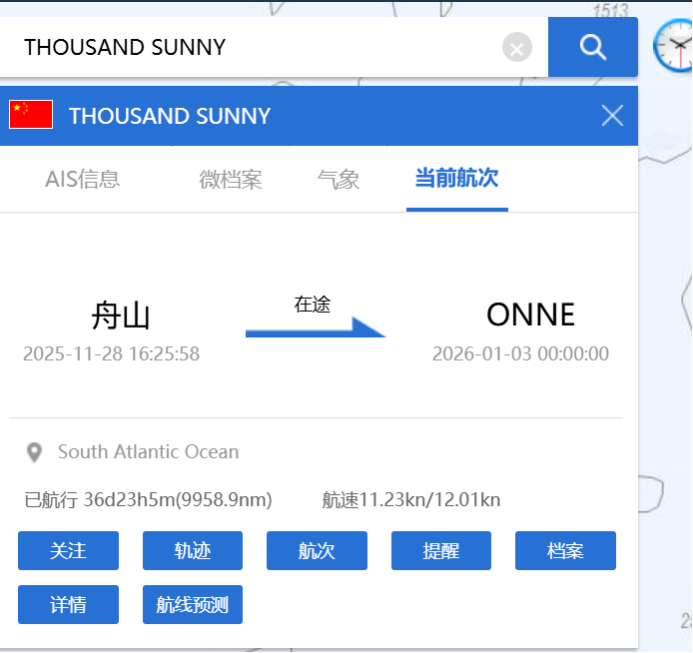Set a 提醒 reminder
The image size is (693, 653).
coord(441,551)
